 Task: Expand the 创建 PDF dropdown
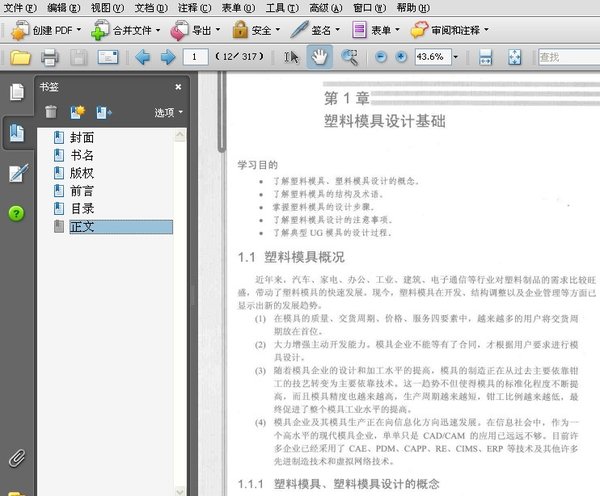coord(79,29)
